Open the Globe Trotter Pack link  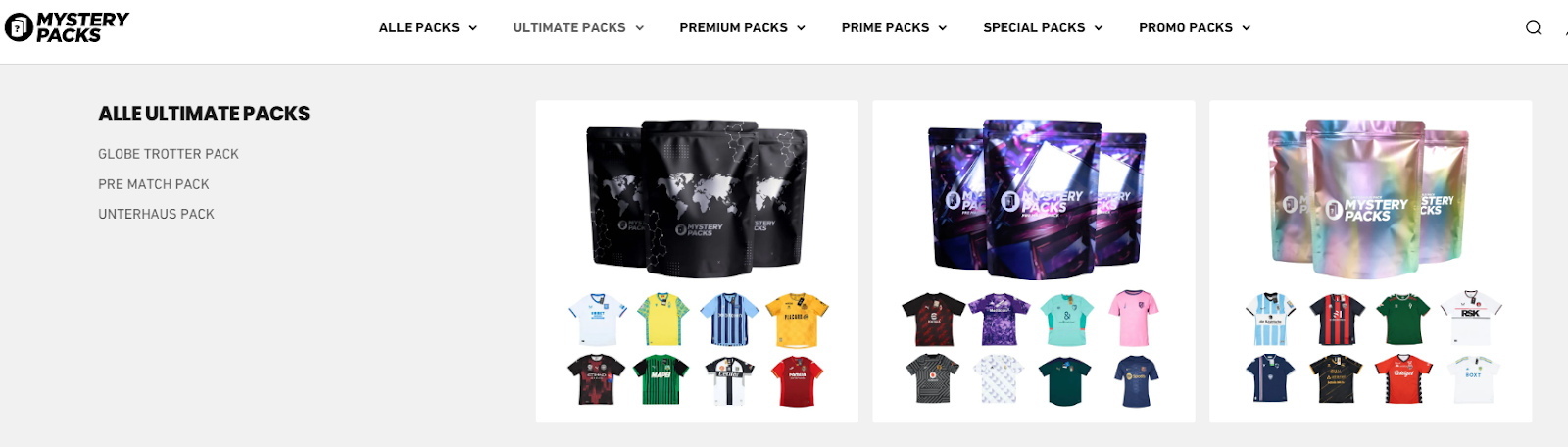tap(169, 154)
